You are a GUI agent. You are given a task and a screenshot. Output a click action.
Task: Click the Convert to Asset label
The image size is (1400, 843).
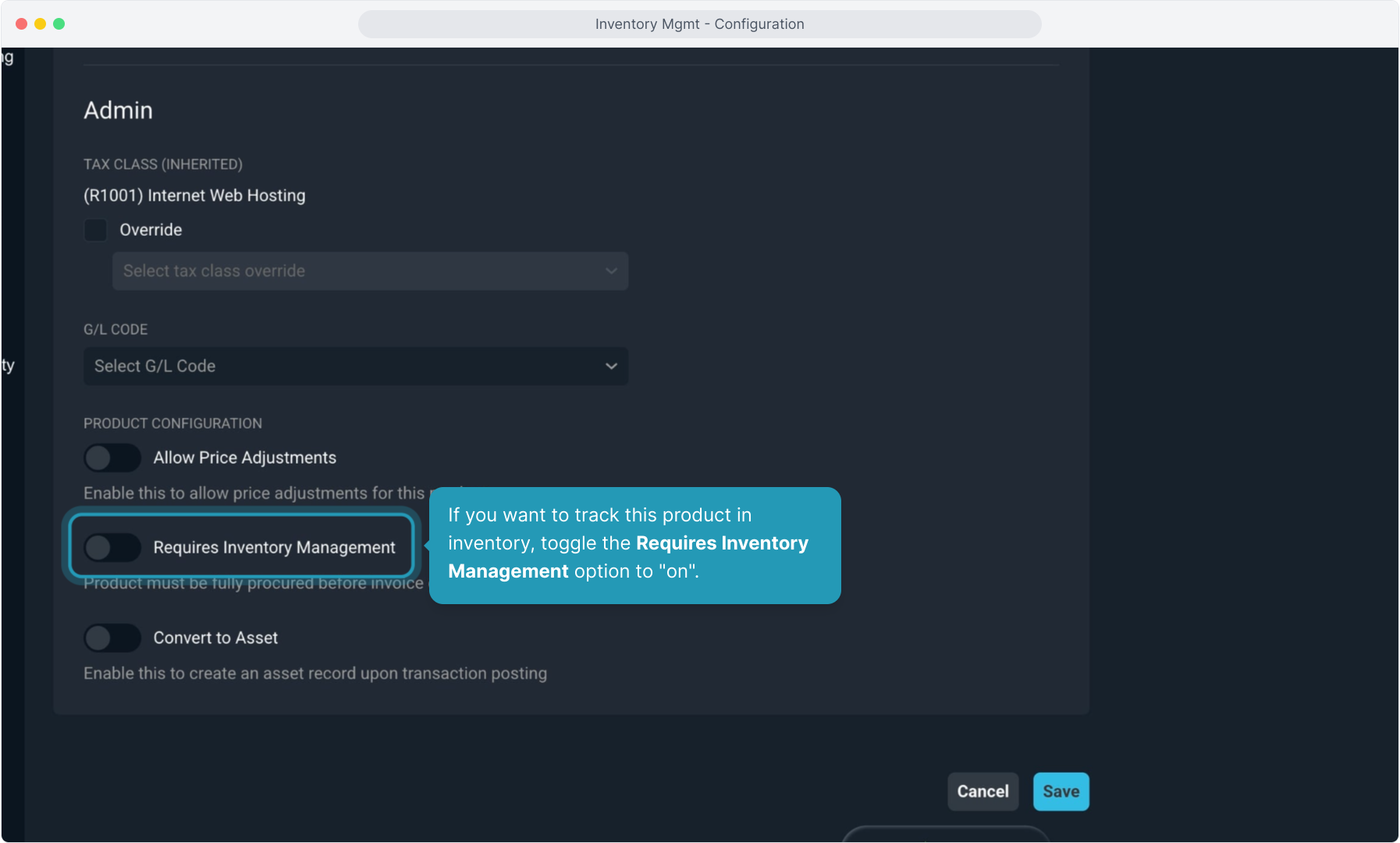tap(215, 638)
